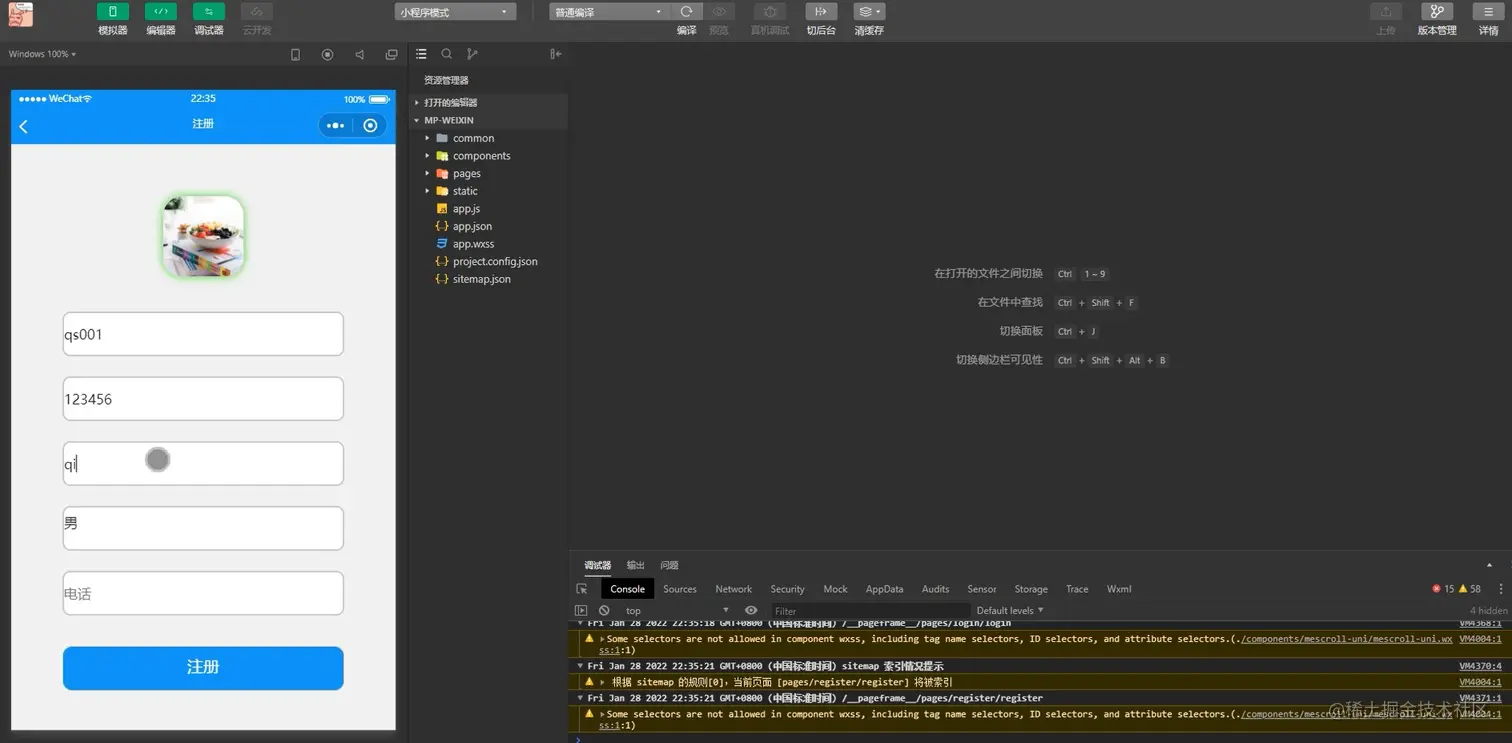Toggle the 模拟器 simulator panel button
The width and height of the screenshot is (1512, 743).
click(112, 12)
